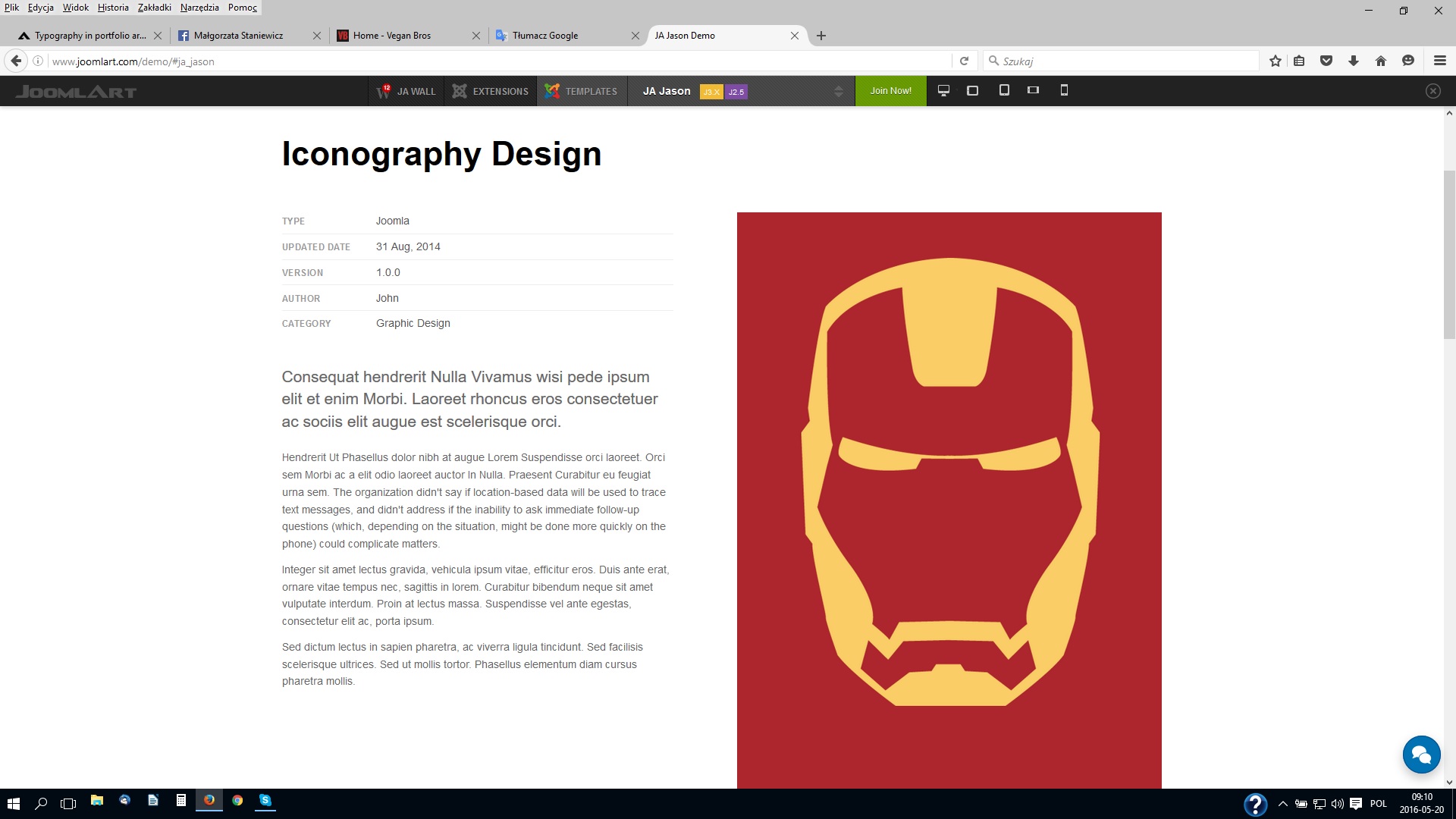Screen dimensions: 1456x819
Task: Open the TEMPLATES link
Action: pos(591,91)
